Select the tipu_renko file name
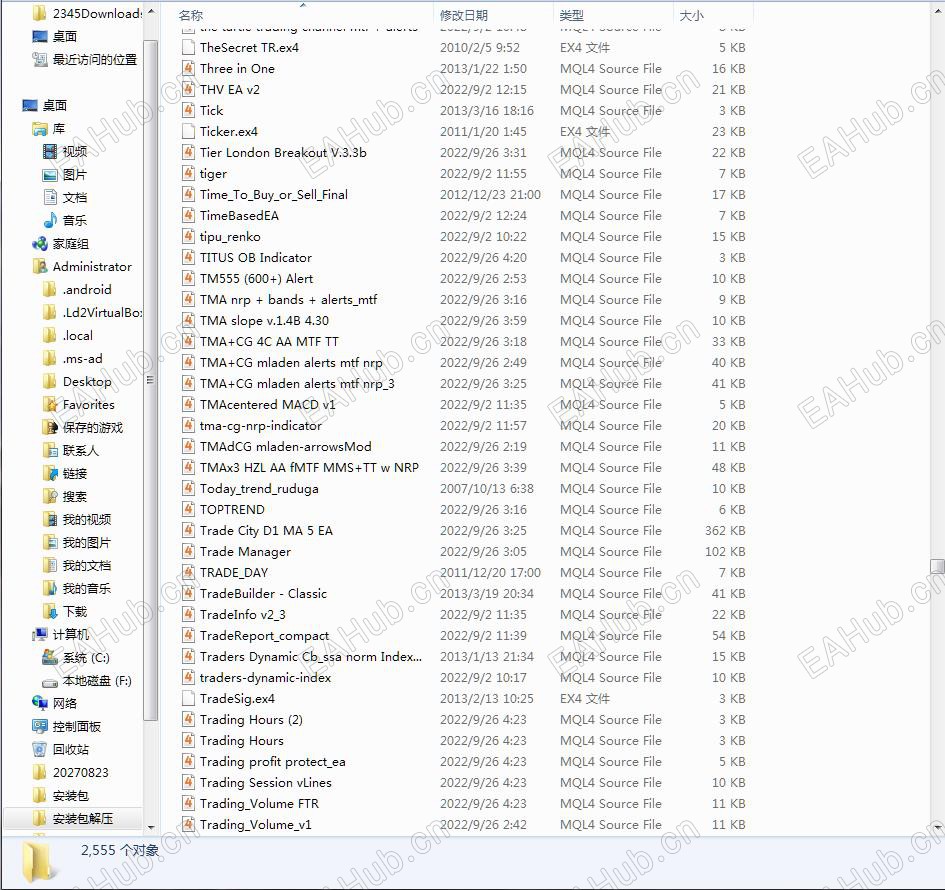The image size is (945, 890). coord(230,236)
